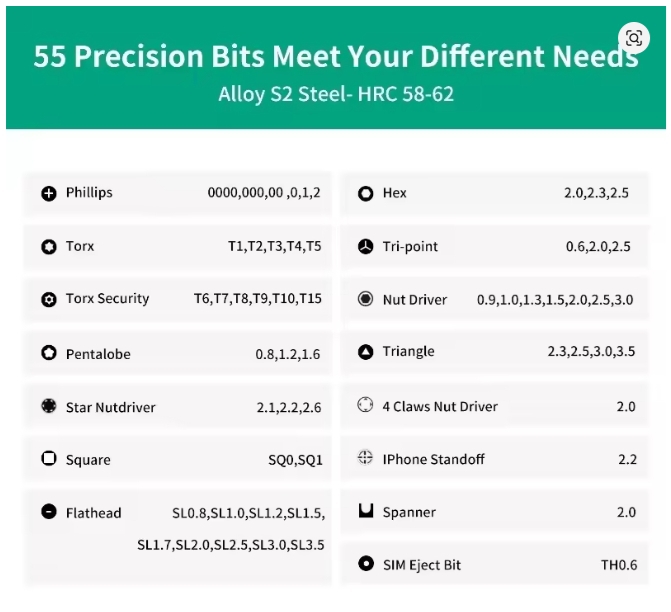Click the iPhone Standoff crosshair icon
Viewport: 671px width, 612px height.
[365, 457]
